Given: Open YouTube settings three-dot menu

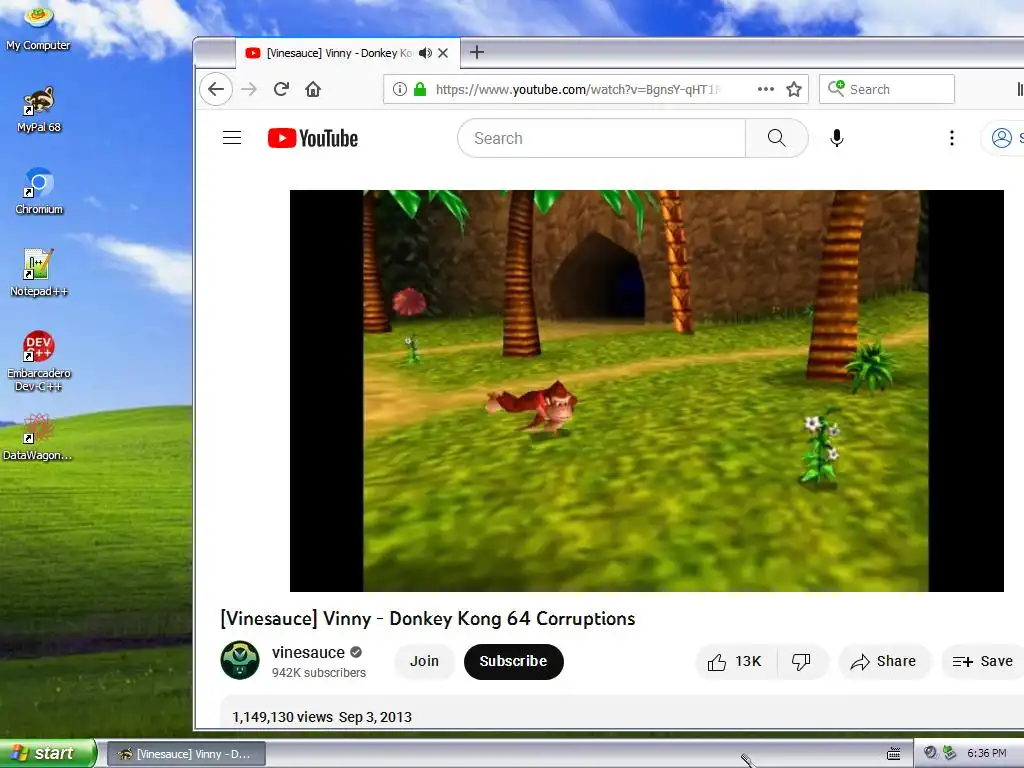Looking at the screenshot, I should (x=952, y=138).
